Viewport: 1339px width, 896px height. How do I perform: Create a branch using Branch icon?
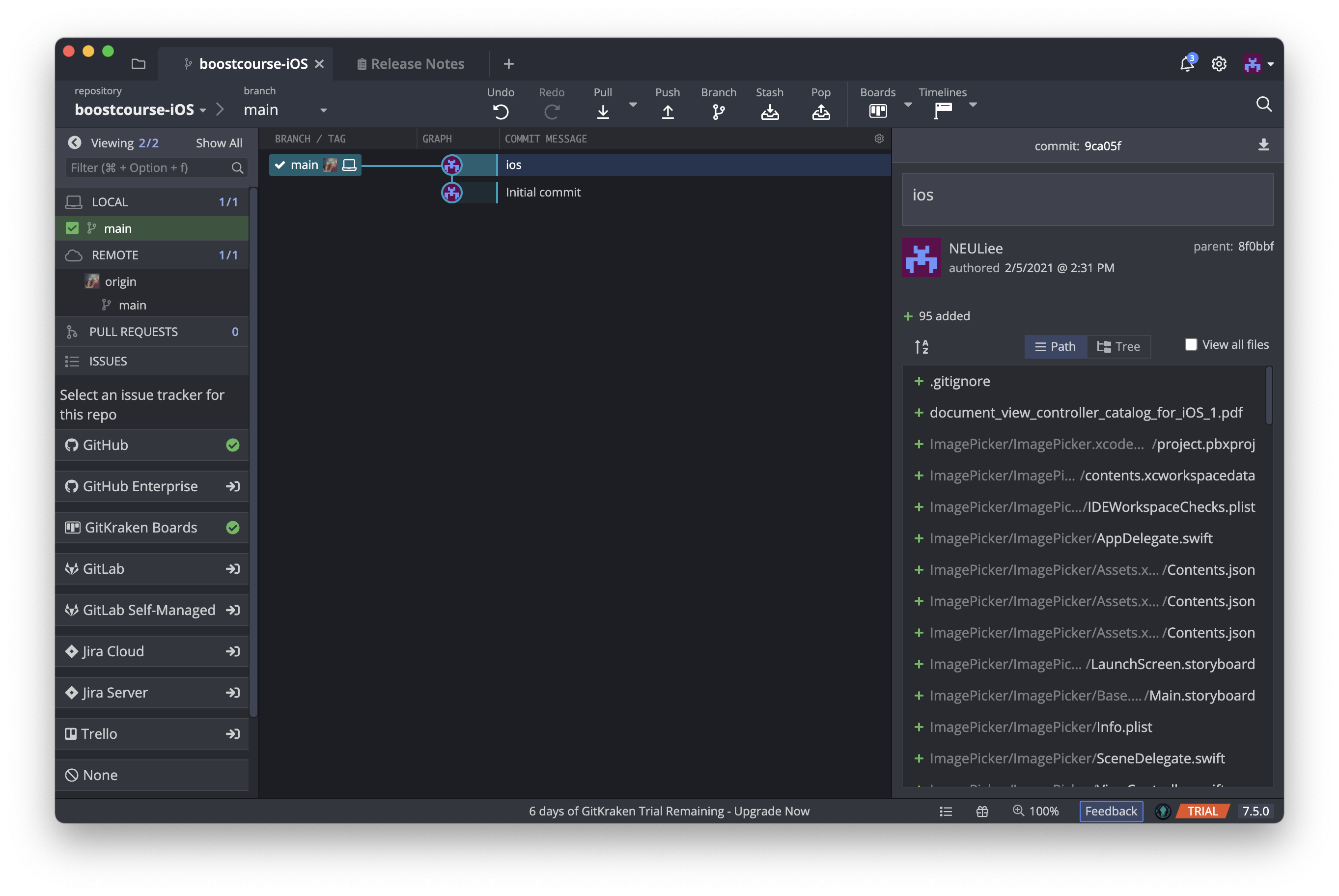719,112
